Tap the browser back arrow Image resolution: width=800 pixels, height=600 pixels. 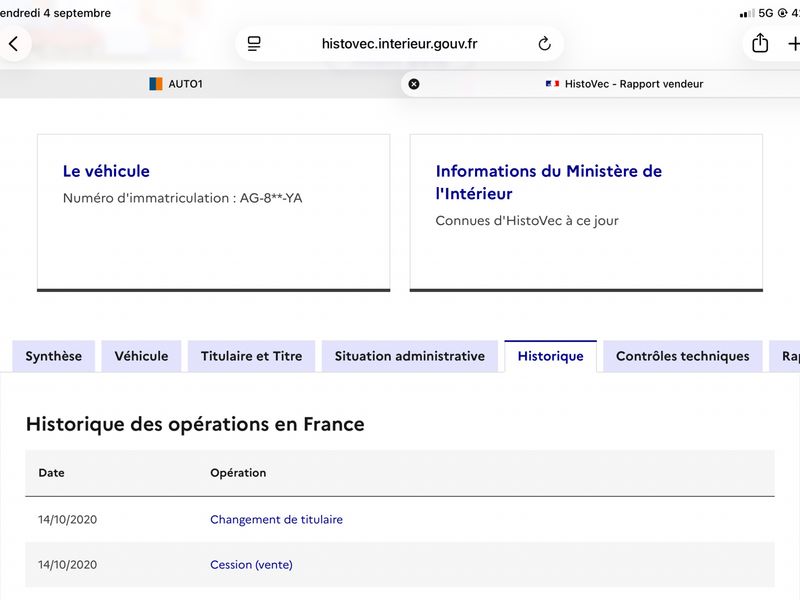(14, 44)
